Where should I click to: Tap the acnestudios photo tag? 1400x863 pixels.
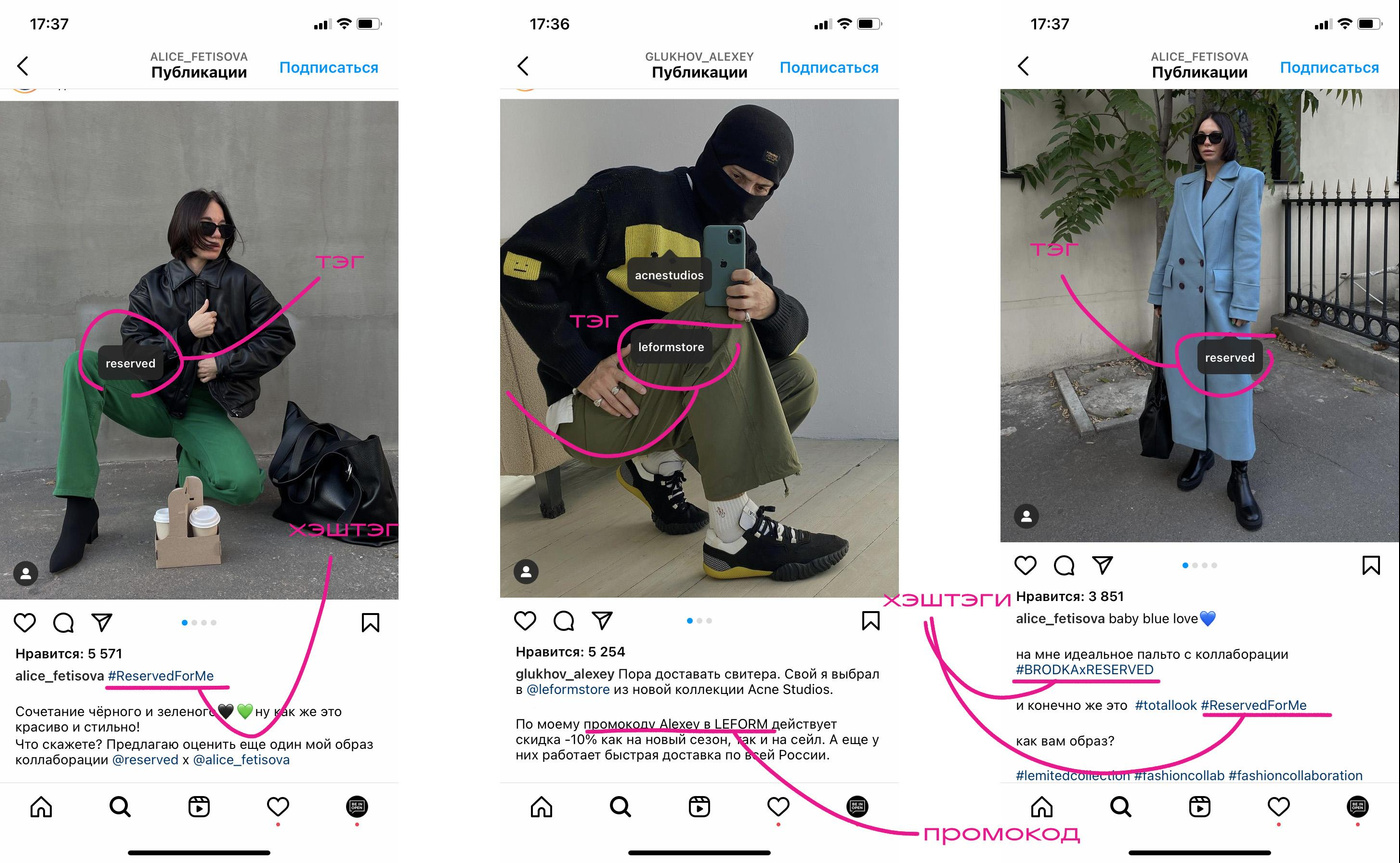pos(669,275)
